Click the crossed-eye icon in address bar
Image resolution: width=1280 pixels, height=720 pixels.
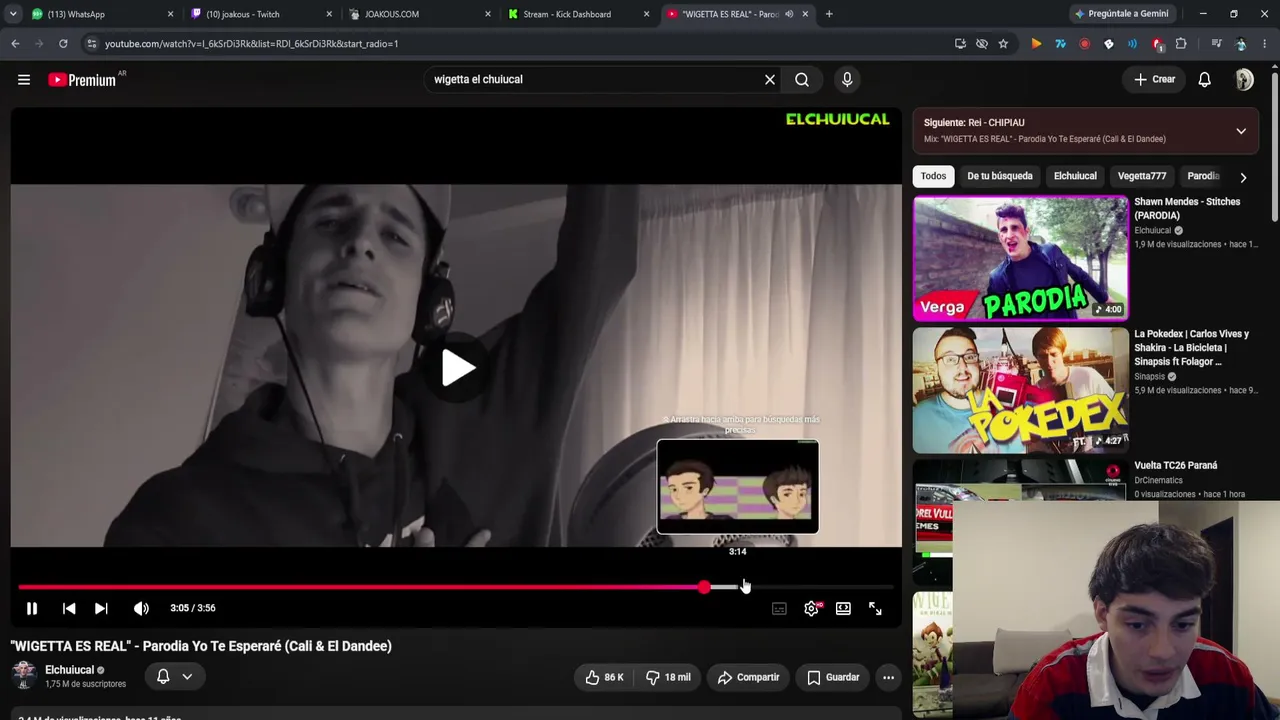[982, 44]
